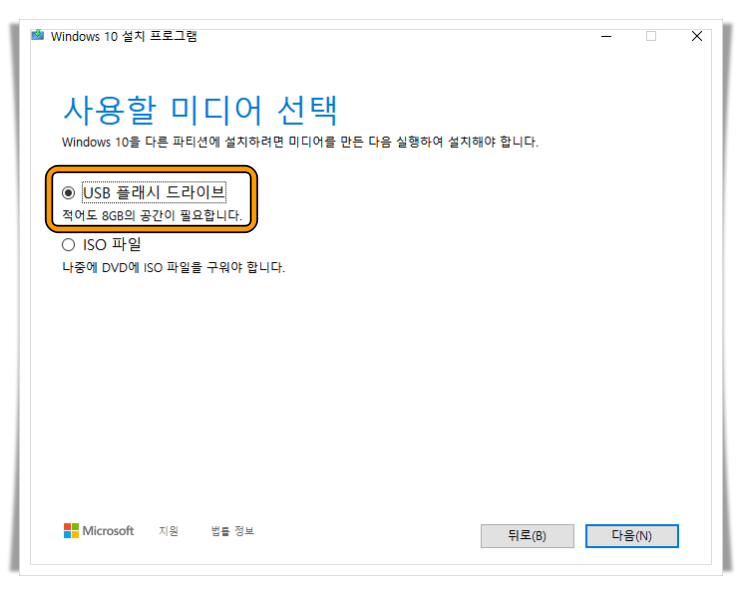Image resolution: width=742 pixels, height=595 pixels.
Task: Click text 적어도 8GB의 공간이 필요합니다.
Action: (x=152, y=215)
